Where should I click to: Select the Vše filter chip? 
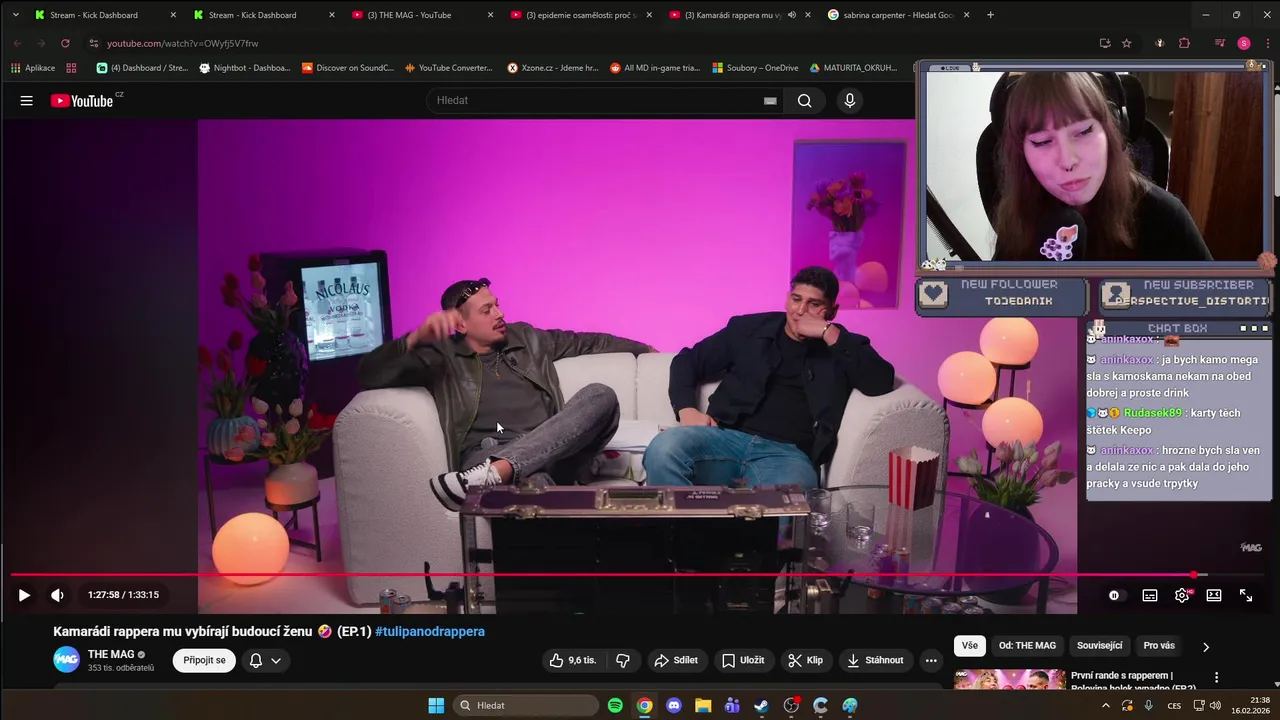[970, 646]
